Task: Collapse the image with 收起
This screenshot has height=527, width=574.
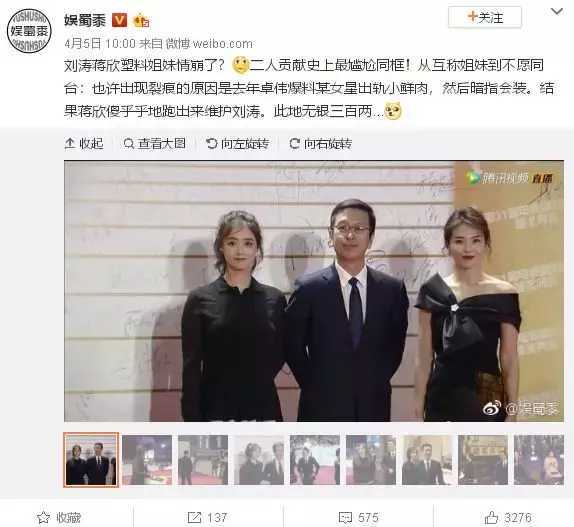Action: pos(84,143)
